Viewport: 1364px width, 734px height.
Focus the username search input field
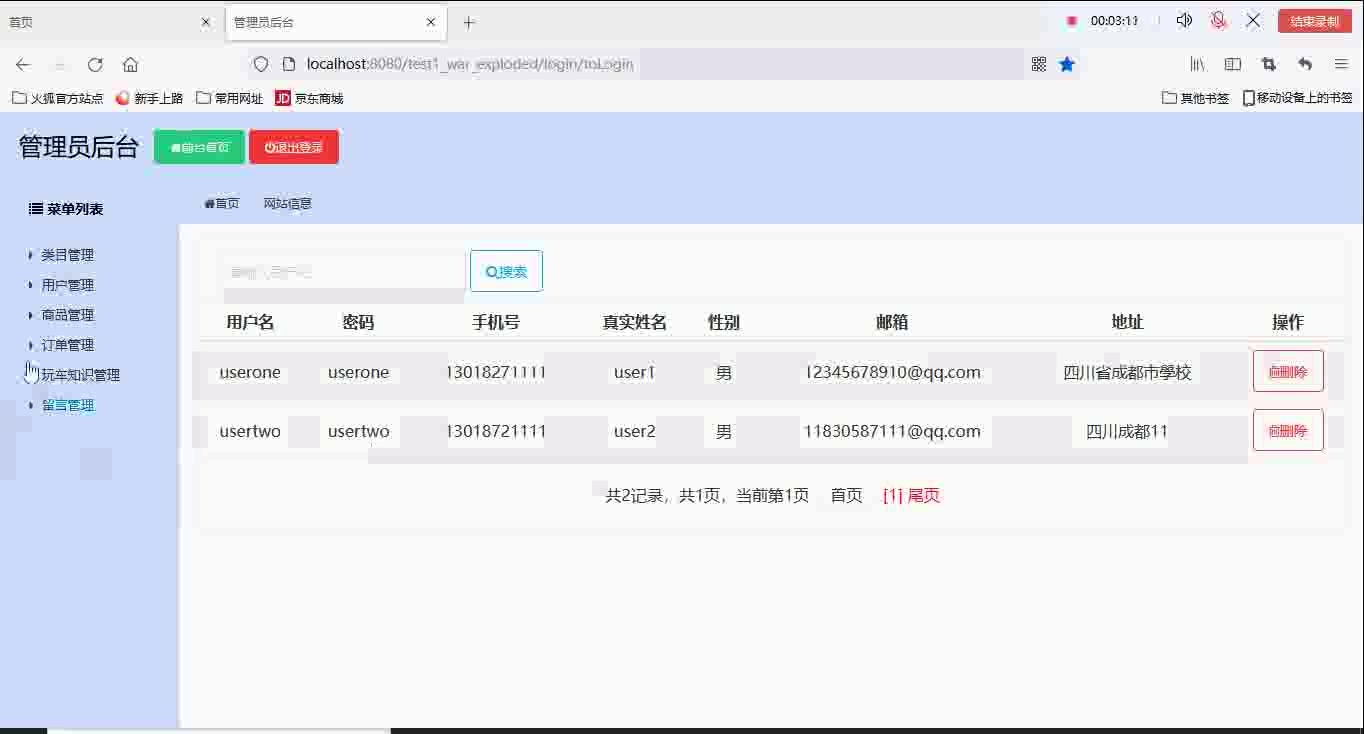pyautogui.click(x=342, y=271)
